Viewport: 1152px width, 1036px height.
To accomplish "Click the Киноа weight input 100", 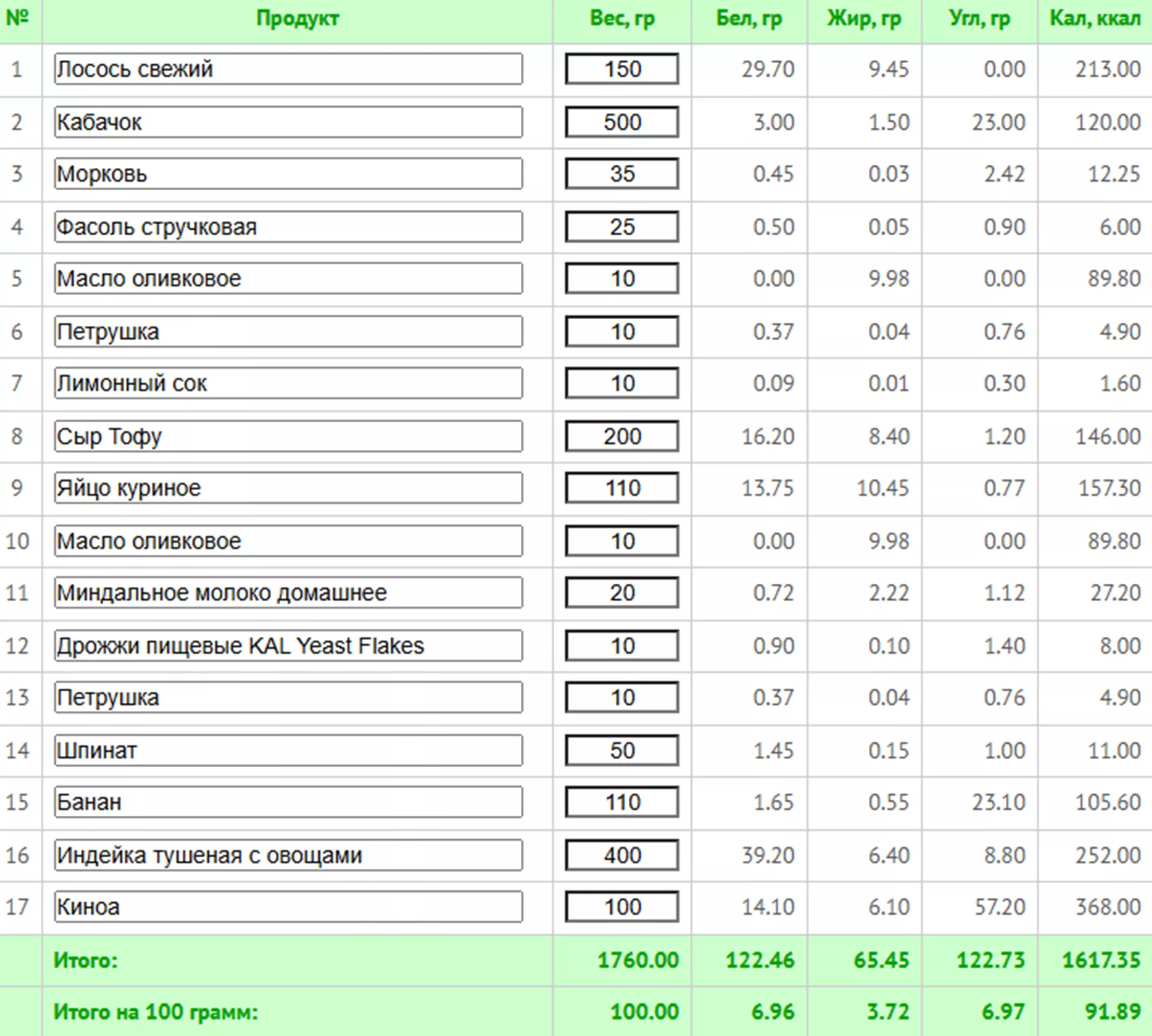I will (x=622, y=906).
